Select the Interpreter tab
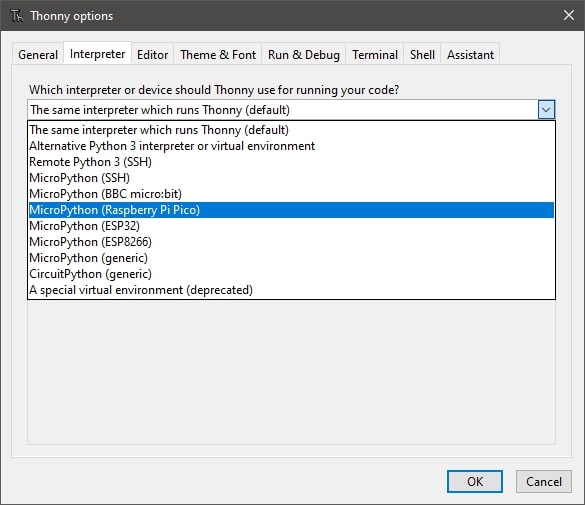The height and width of the screenshot is (505, 585). coord(97,54)
